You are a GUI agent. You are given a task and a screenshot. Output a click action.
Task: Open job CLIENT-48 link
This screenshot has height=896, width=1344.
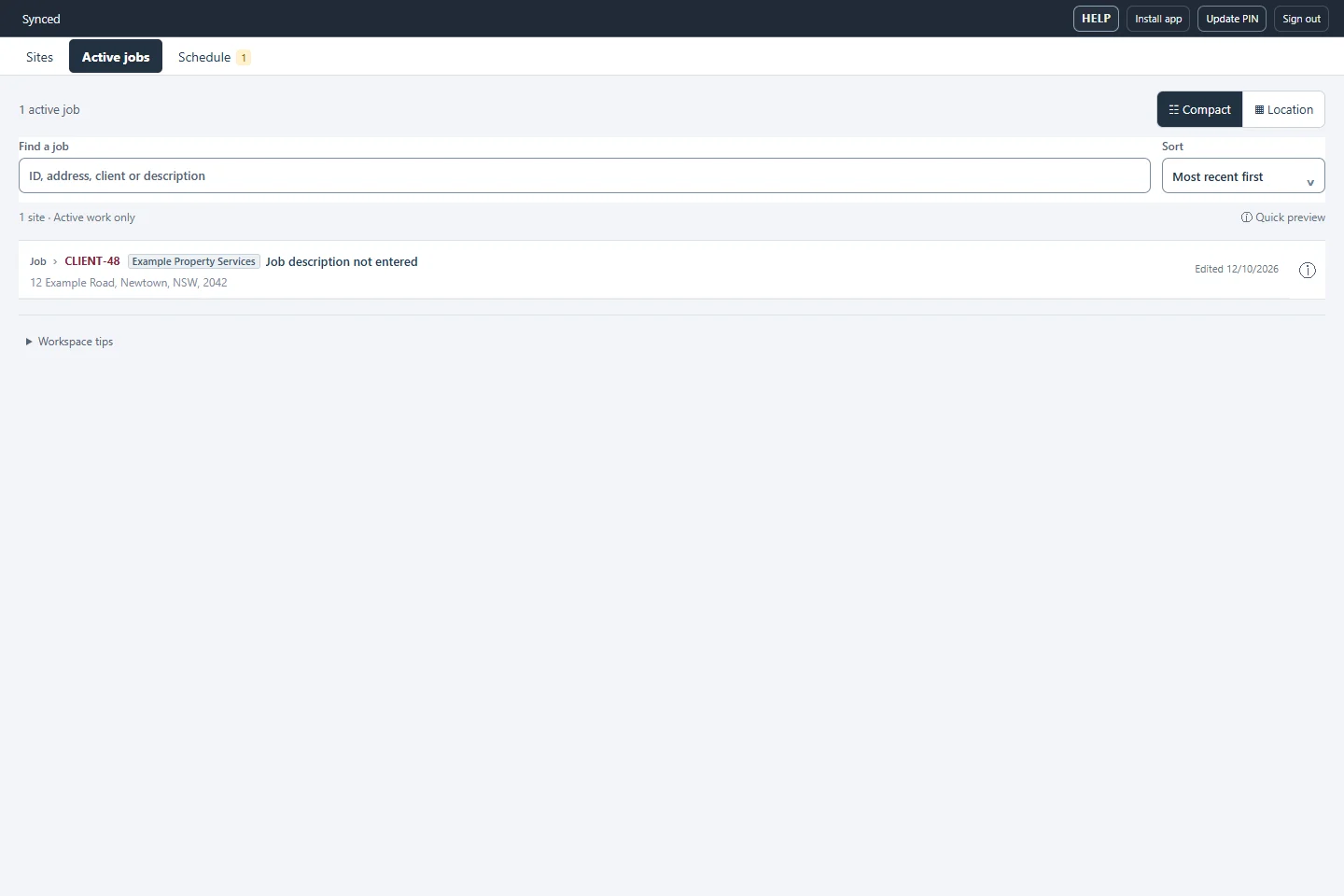pos(92,261)
